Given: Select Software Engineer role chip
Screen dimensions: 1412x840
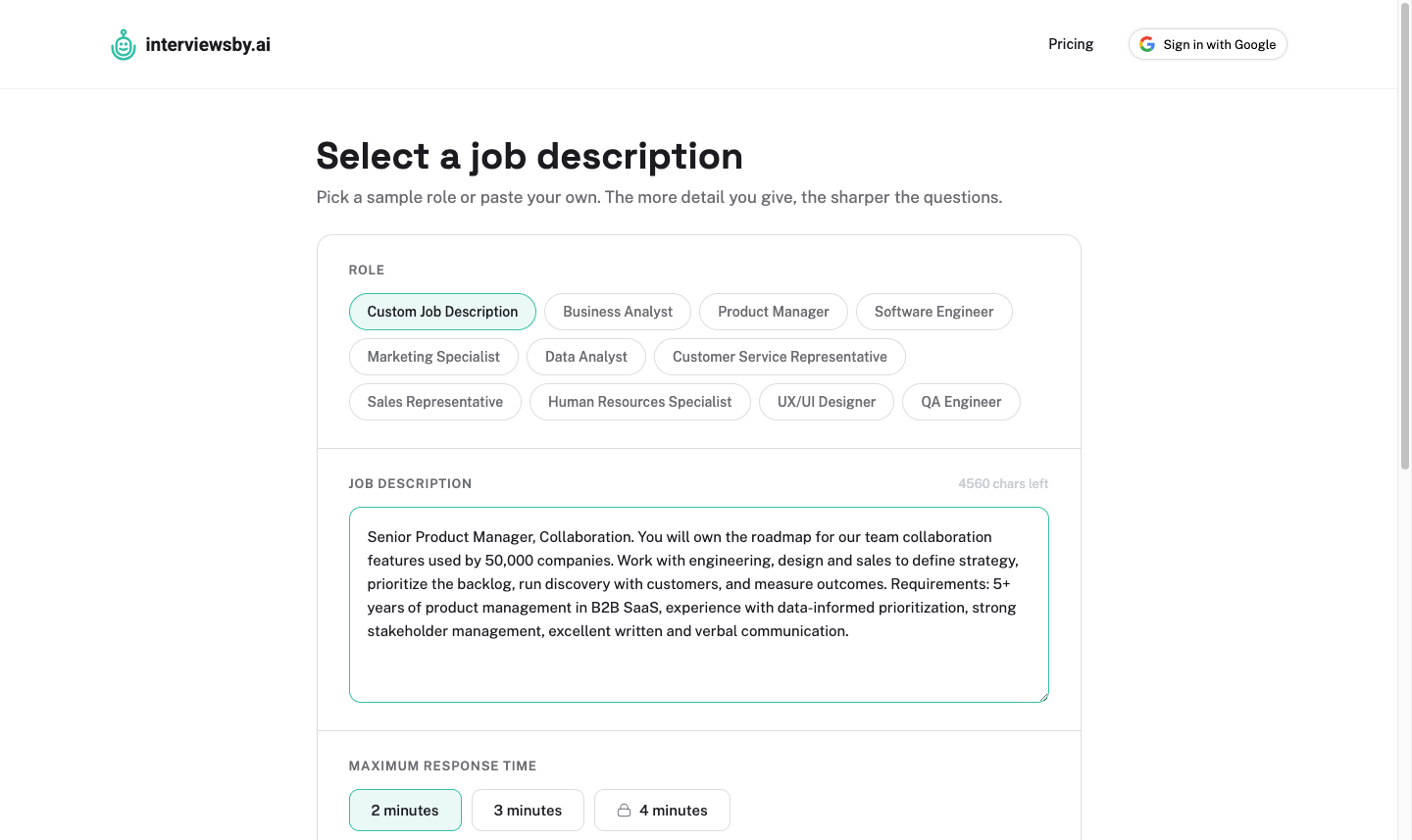Looking at the screenshot, I should [x=934, y=312].
